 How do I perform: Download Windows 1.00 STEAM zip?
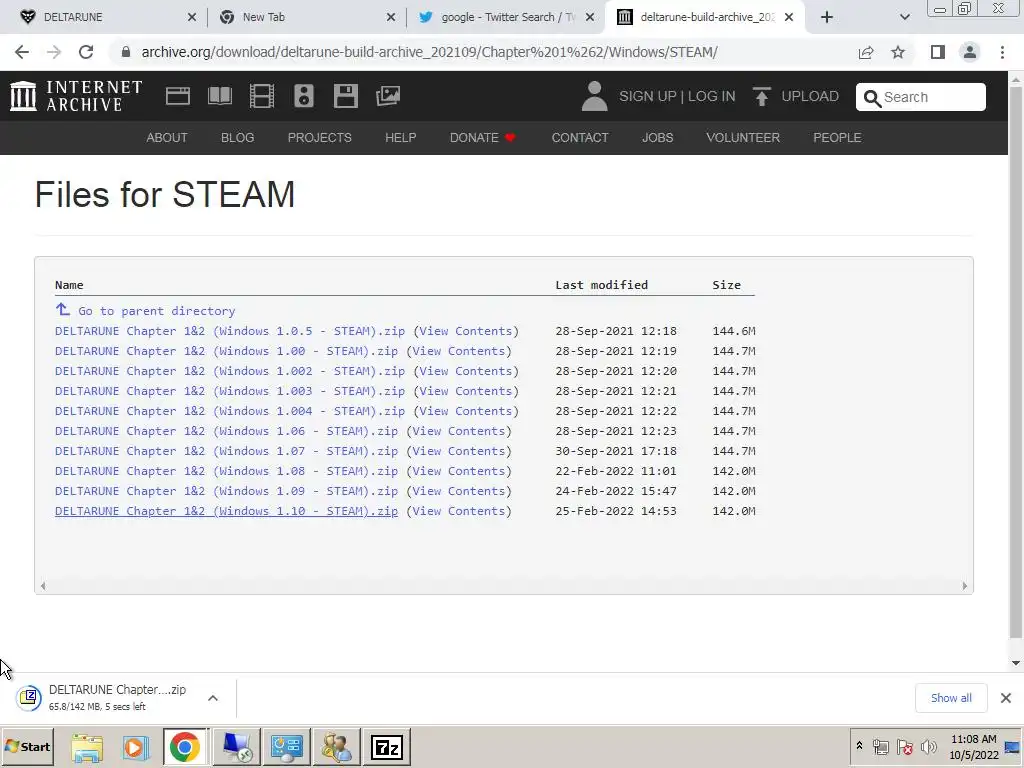tap(226, 351)
